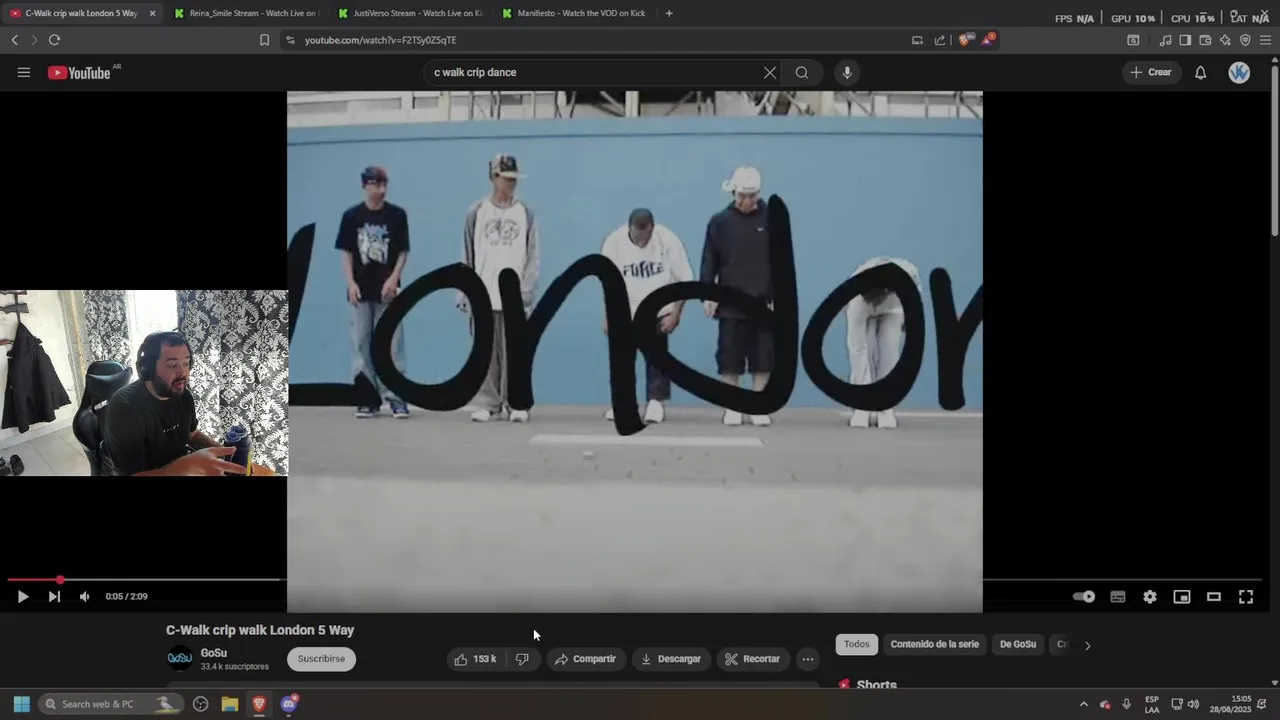Select the Todos filter chip

click(857, 644)
